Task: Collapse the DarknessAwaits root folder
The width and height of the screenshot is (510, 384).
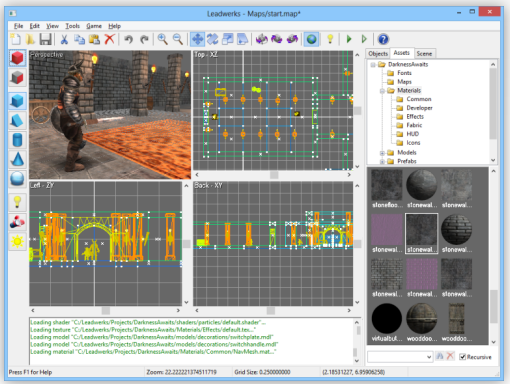Action: 373,65
